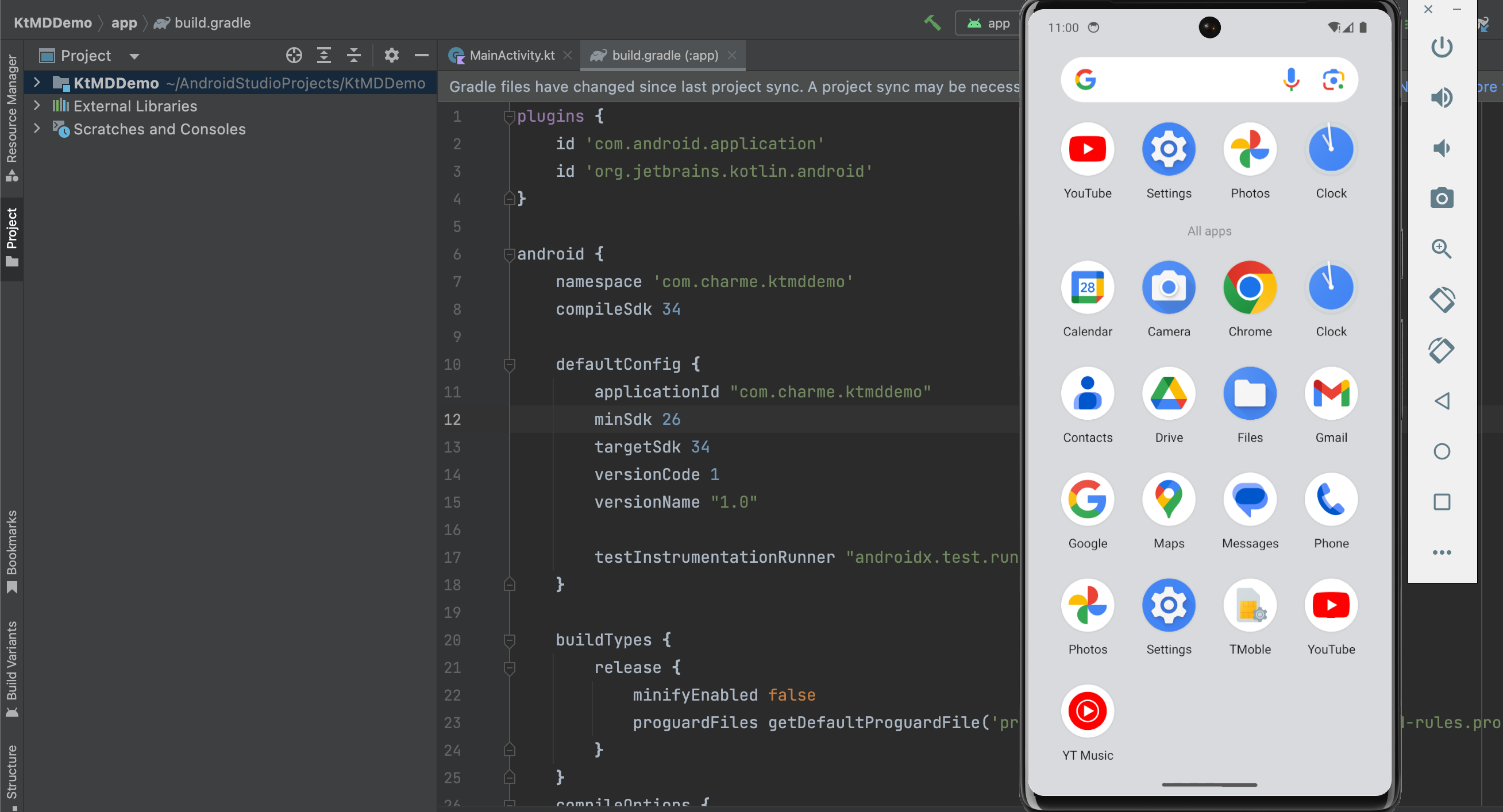Raise emulator volume with the volume up icon
Image resolution: width=1503 pixels, height=812 pixels.
(x=1442, y=98)
